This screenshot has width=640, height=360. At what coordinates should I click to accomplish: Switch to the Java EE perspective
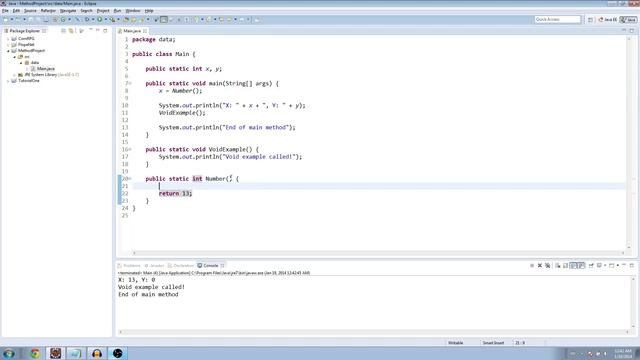pyautogui.click(x=608, y=20)
